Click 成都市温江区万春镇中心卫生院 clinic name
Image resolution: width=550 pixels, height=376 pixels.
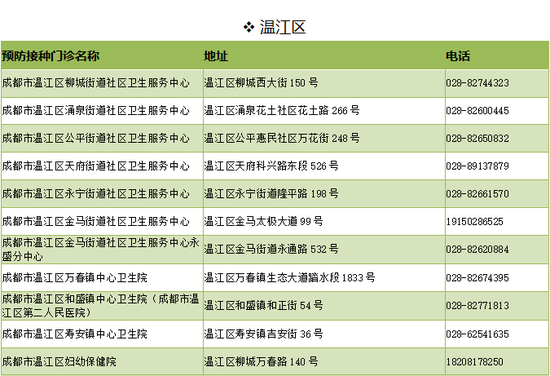[x=75, y=278]
